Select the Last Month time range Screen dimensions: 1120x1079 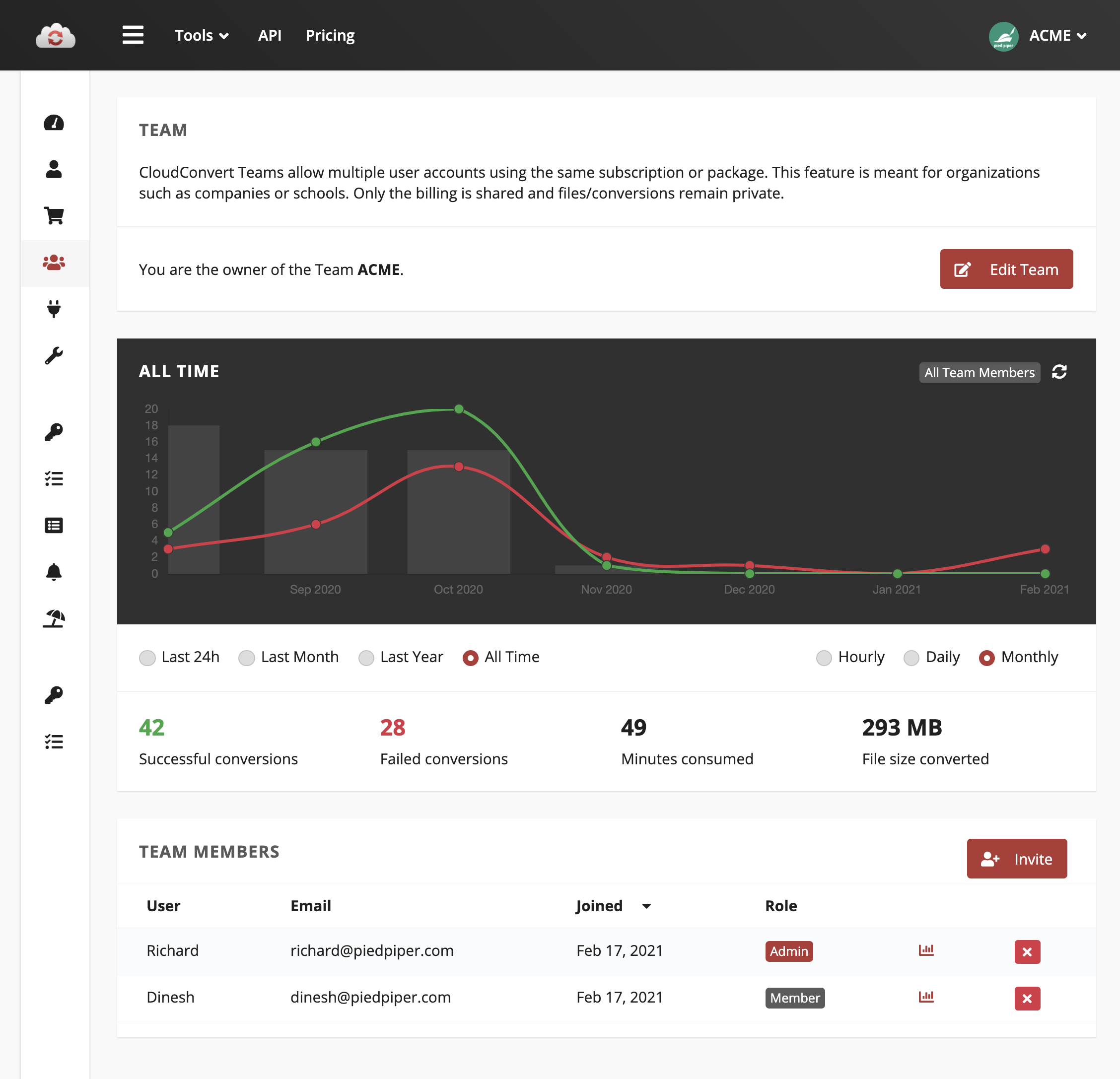click(x=246, y=658)
